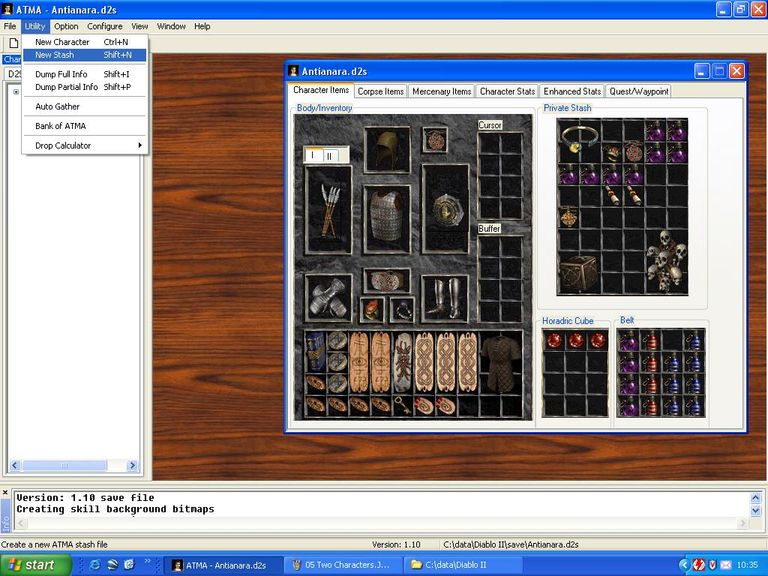This screenshot has height=576, width=768.
Task: Click the log panel's scroll-up arrow
Action: [x=755, y=498]
